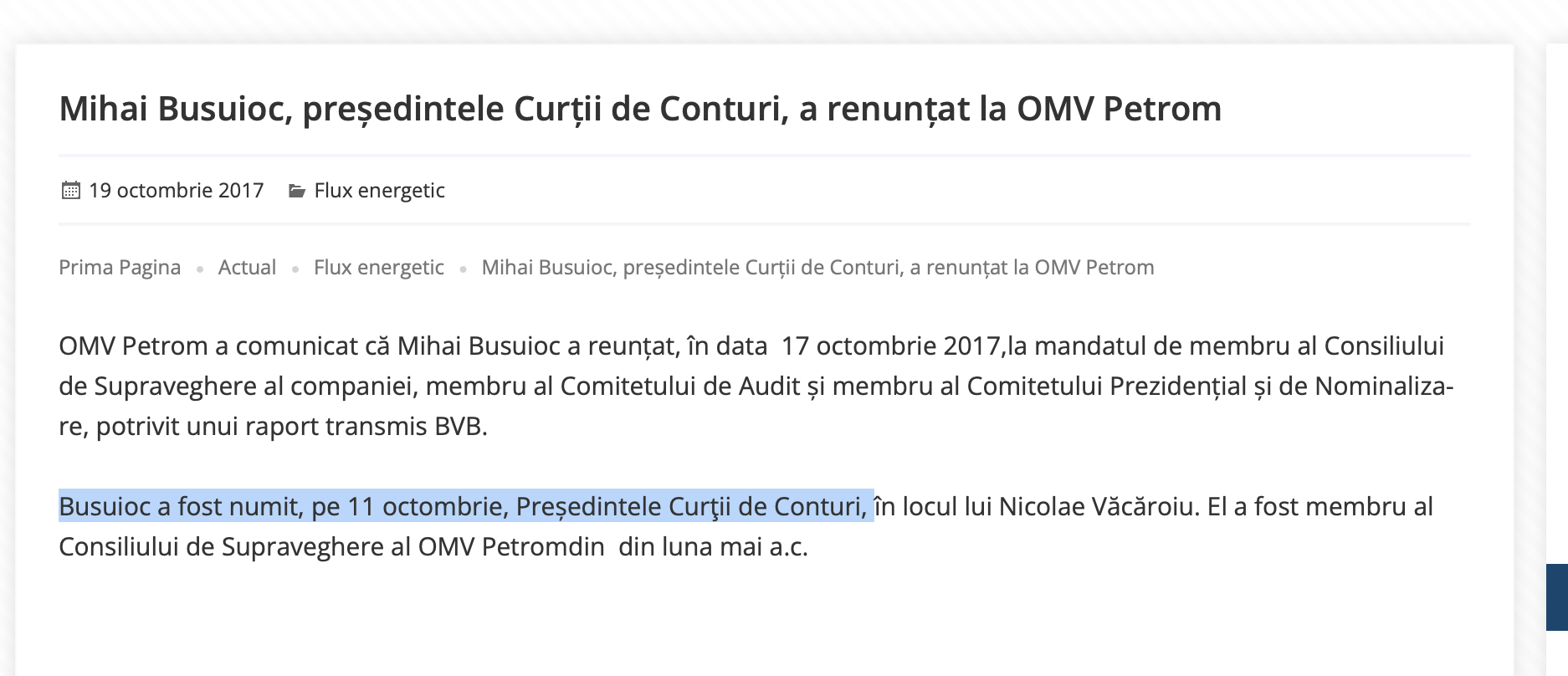Image resolution: width=1568 pixels, height=676 pixels.
Task: Click the name Nicolae Văcăroiu in text
Action: pyautogui.click(x=1099, y=507)
